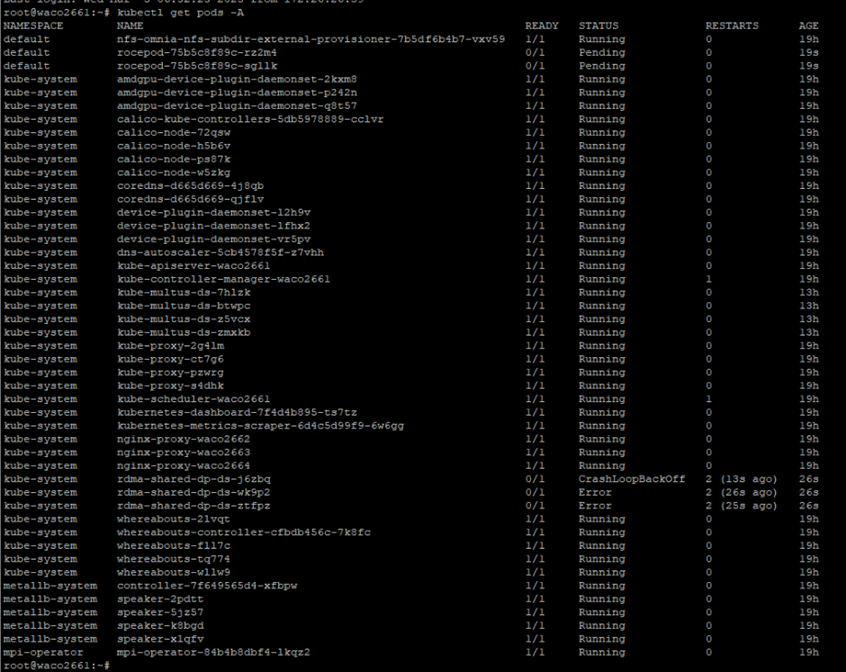Select coredns-d665d669-qjflv pod name

point(190,199)
